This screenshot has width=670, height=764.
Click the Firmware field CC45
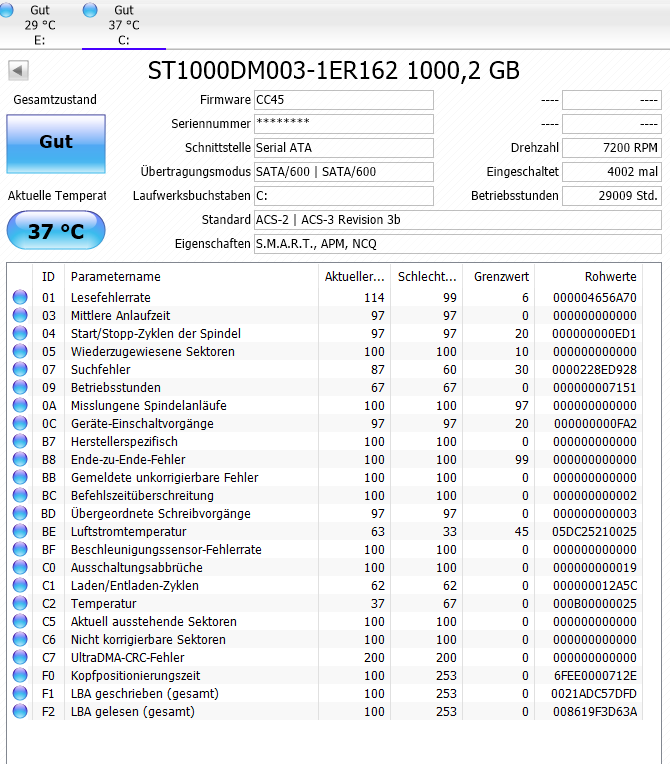click(x=344, y=100)
